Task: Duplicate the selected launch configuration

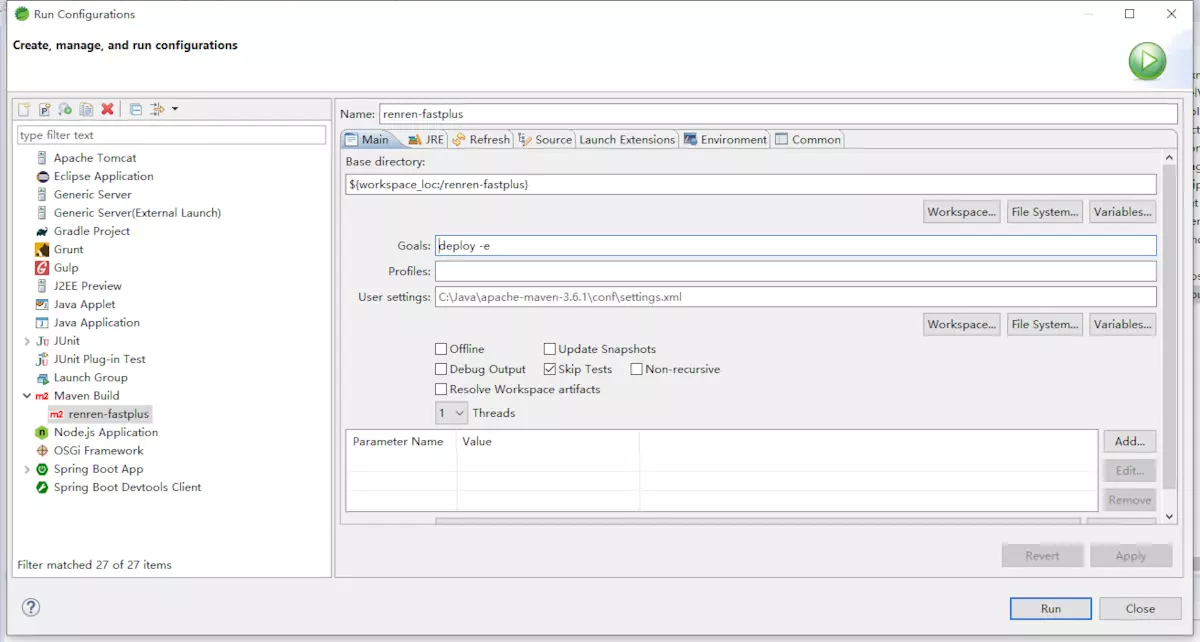Action: point(86,109)
